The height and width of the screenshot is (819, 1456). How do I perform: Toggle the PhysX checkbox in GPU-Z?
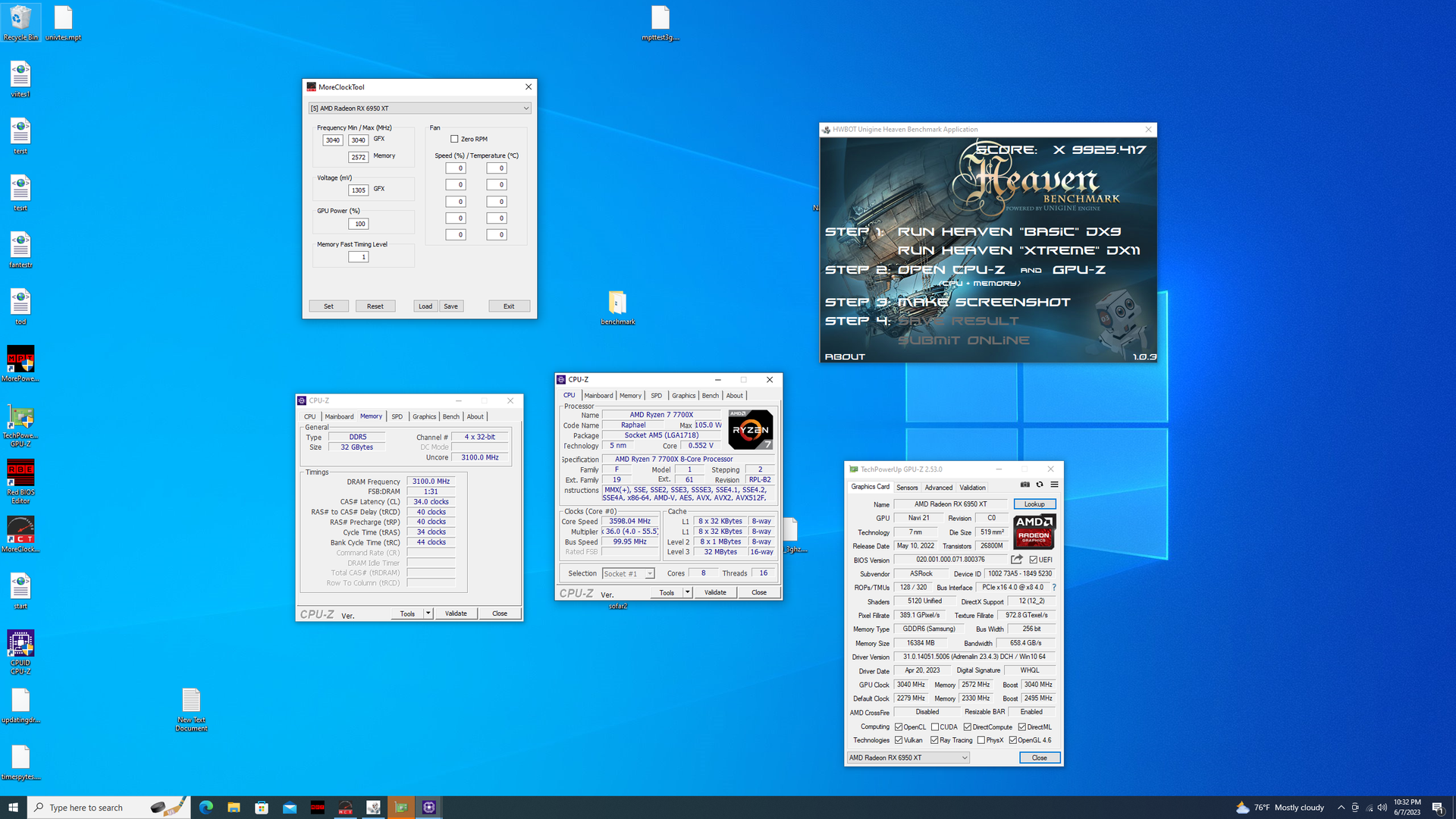(x=981, y=740)
